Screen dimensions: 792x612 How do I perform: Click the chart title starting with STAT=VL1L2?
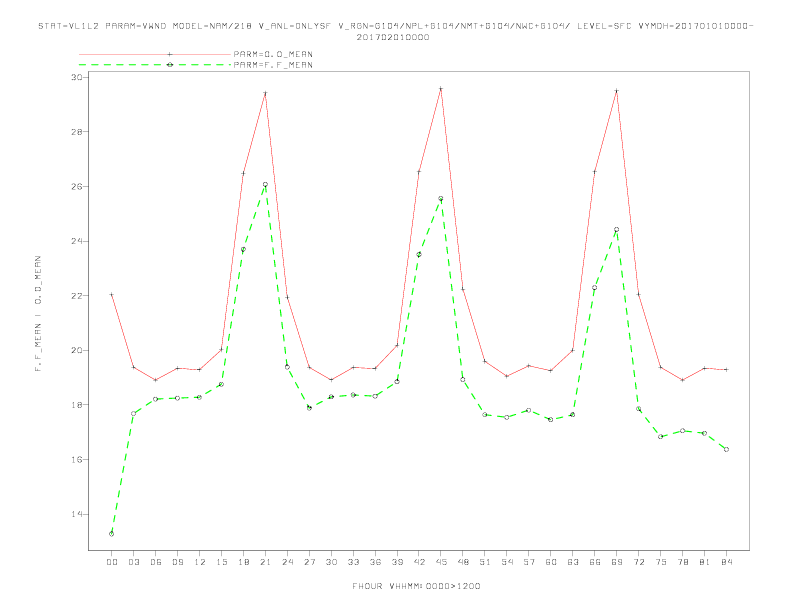[x=395, y=26]
